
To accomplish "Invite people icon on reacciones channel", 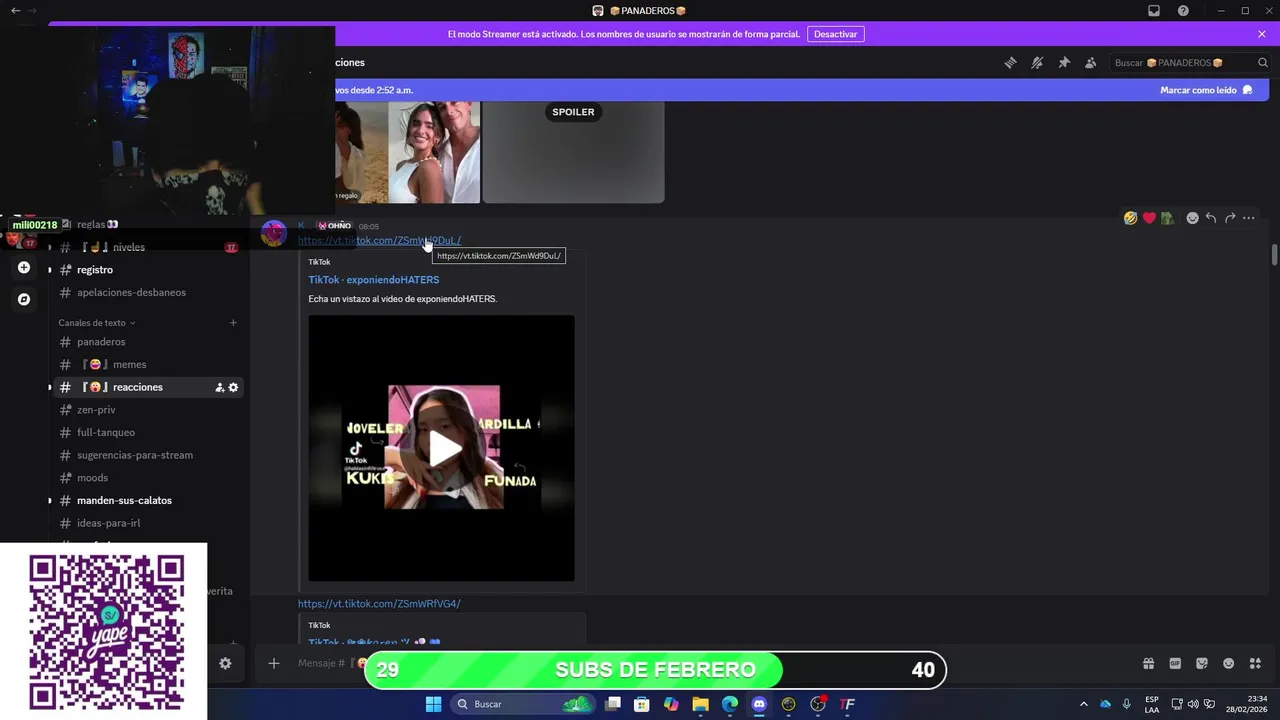I will pos(219,388).
